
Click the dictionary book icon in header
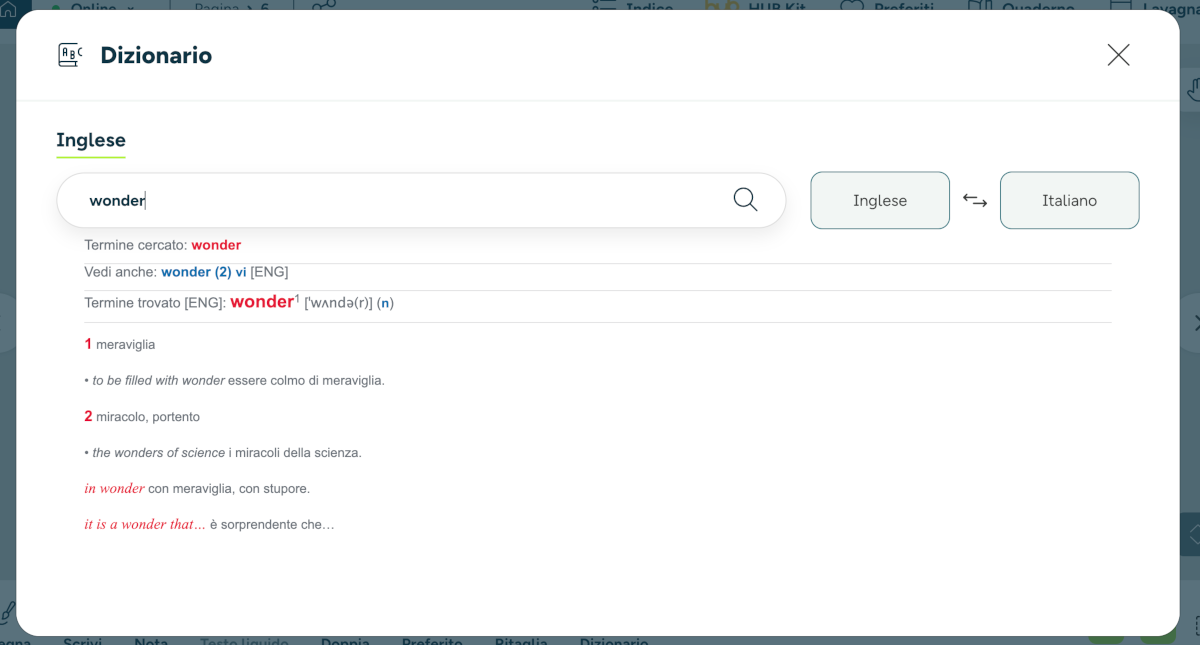pos(69,55)
